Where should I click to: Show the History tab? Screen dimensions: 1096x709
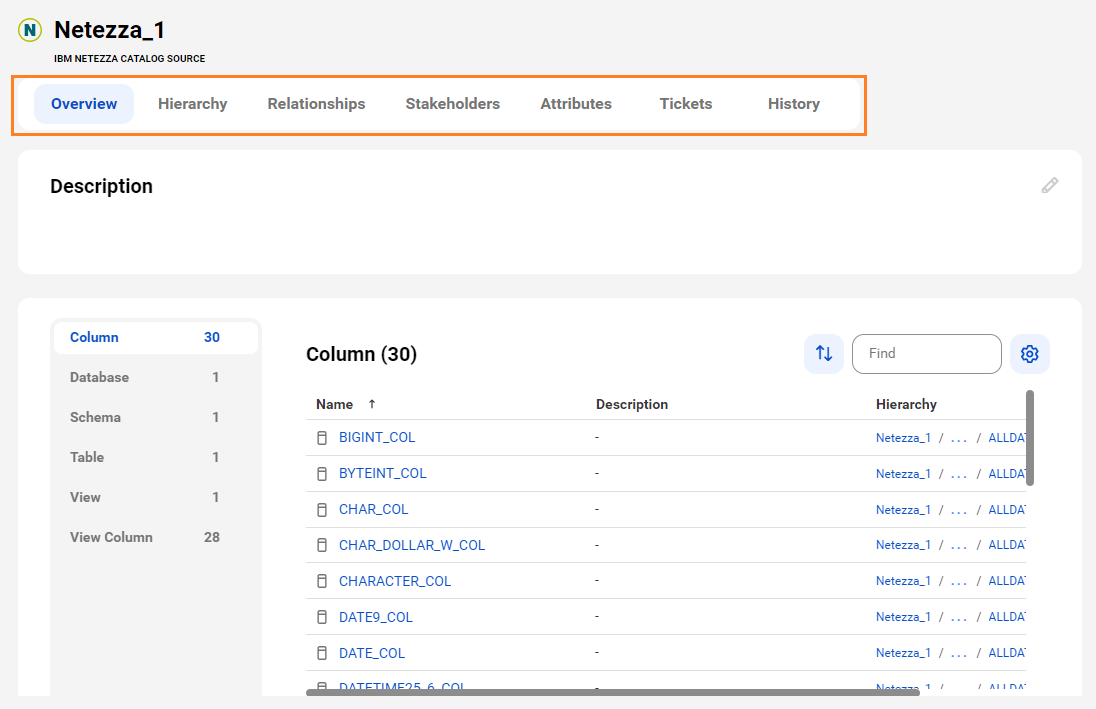click(x=793, y=104)
